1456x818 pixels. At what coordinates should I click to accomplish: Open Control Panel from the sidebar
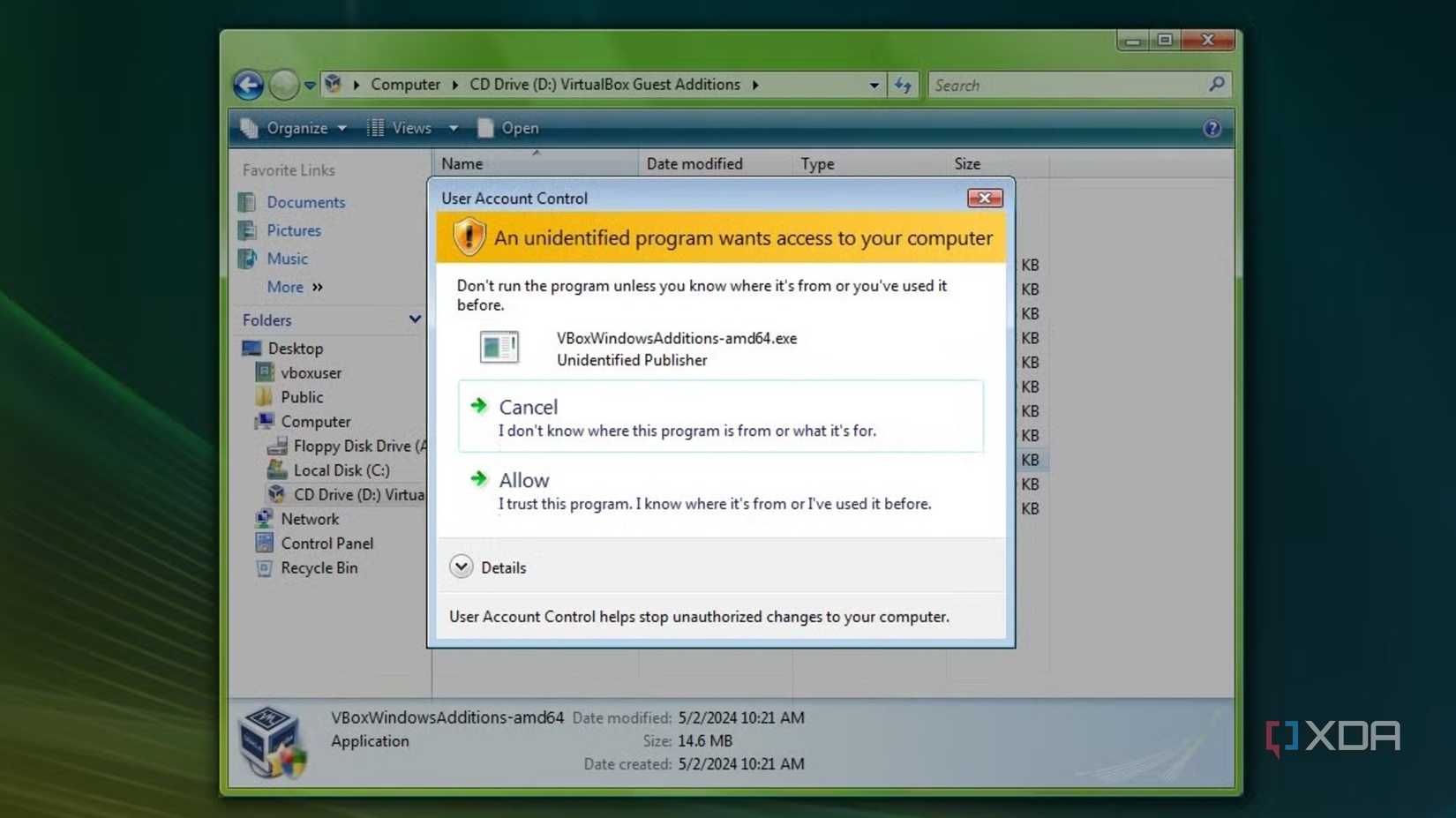point(326,543)
